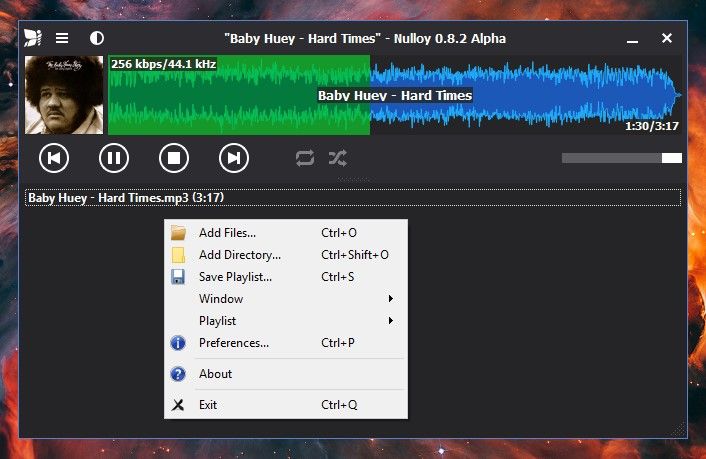
Task: Skip to the previous track
Action: pos(54,157)
